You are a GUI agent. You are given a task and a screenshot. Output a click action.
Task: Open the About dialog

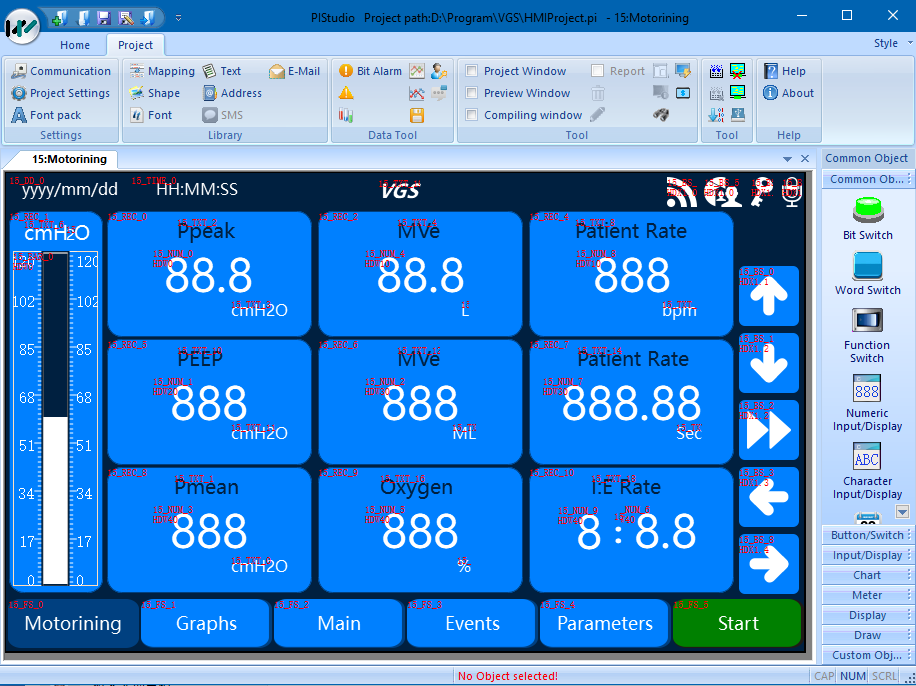pyautogui.click(x=788, y=93)
